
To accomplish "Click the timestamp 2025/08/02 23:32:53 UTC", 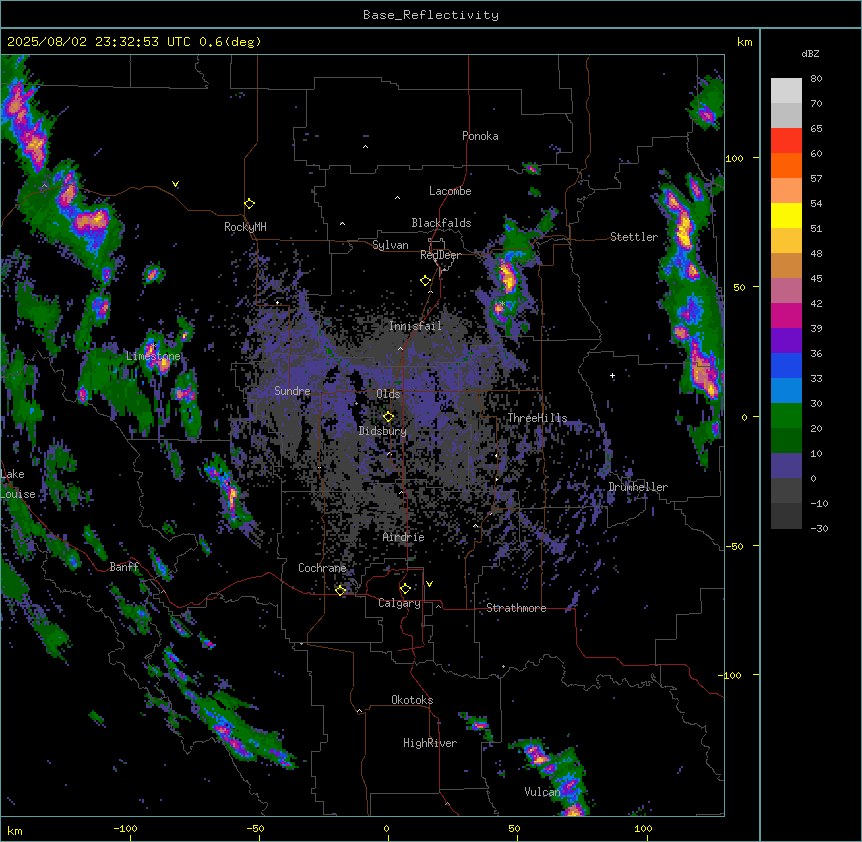I will tap(99, 42).
